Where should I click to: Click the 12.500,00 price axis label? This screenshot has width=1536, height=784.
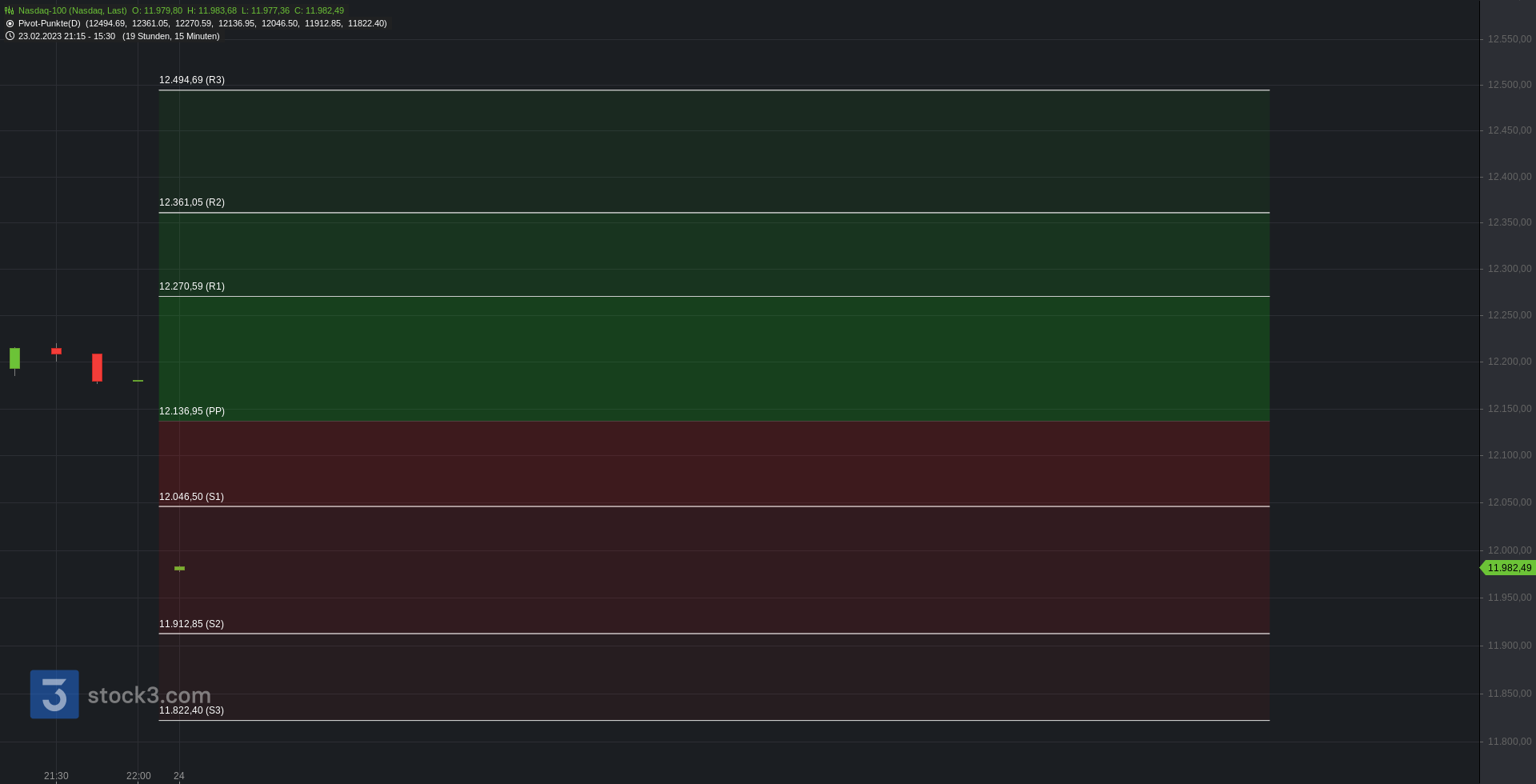(x=1510, y=85)
